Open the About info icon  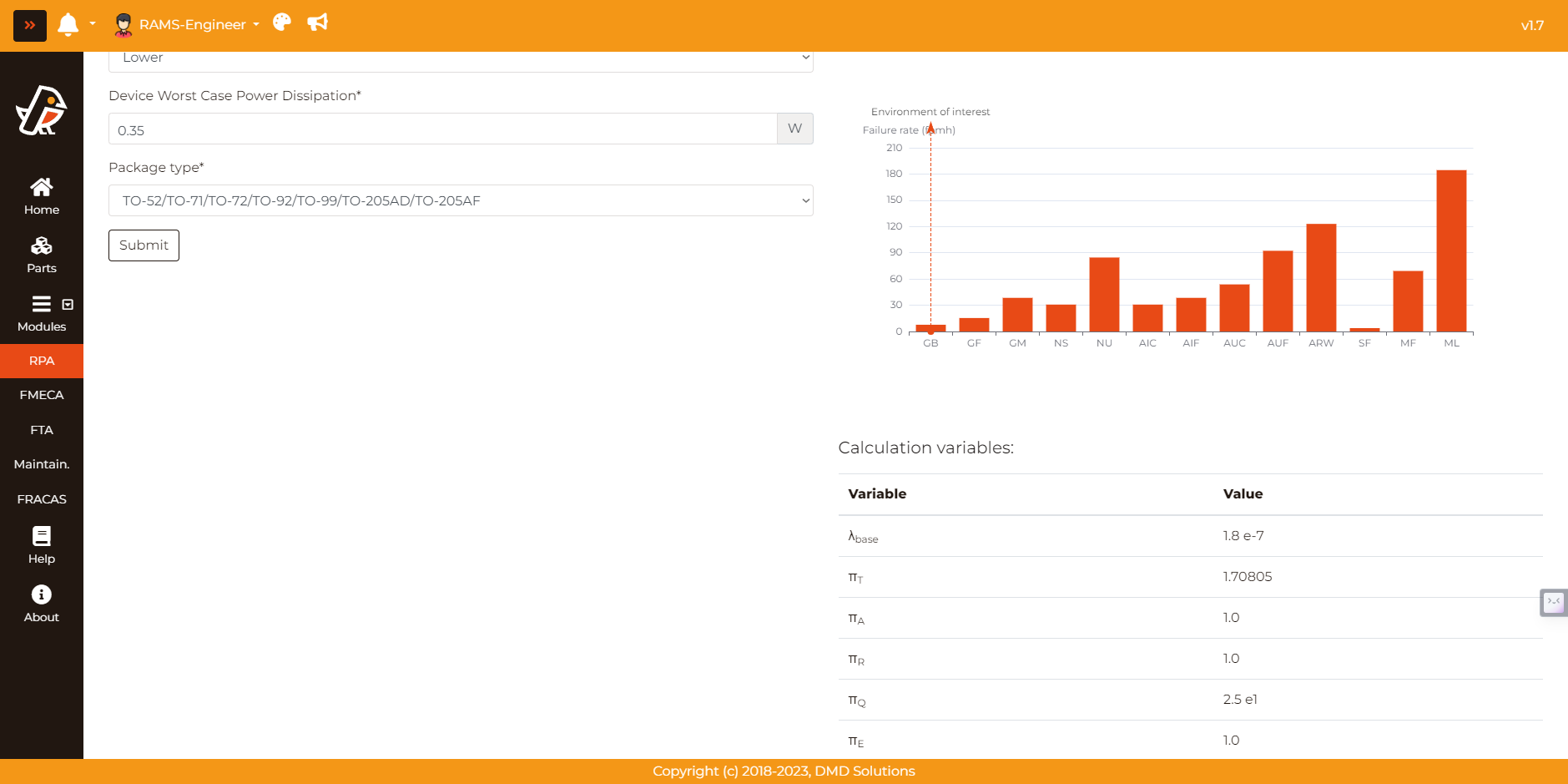pos(42,604)
